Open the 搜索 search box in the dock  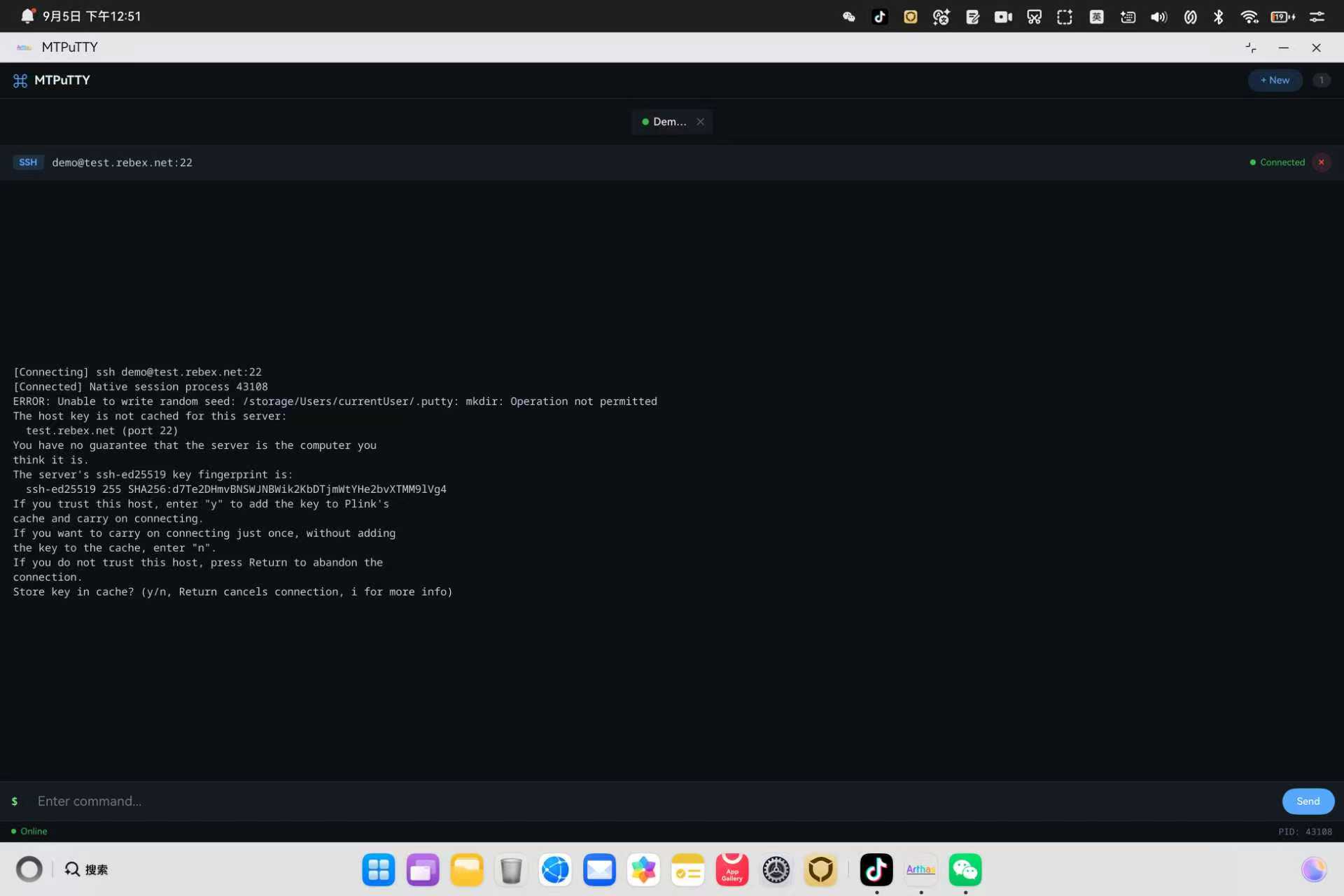pyautogui.click(x=87, y=869)
